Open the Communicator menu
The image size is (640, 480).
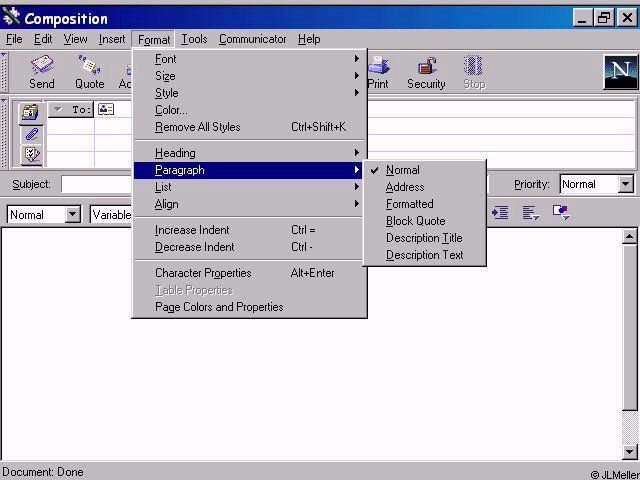tap(252, 39)
